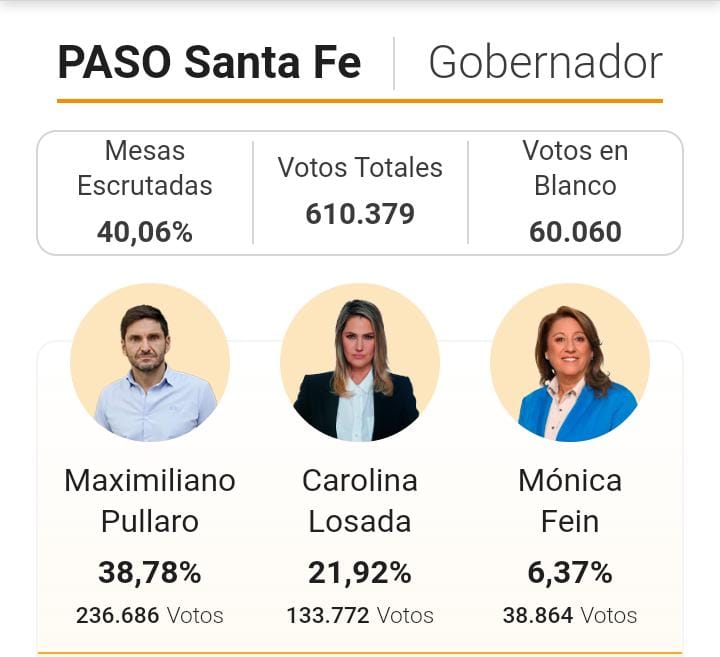Viewport: 720px width, 657px height.
Task: Select the 236.686 Votos count
Action: coord(150,615)
